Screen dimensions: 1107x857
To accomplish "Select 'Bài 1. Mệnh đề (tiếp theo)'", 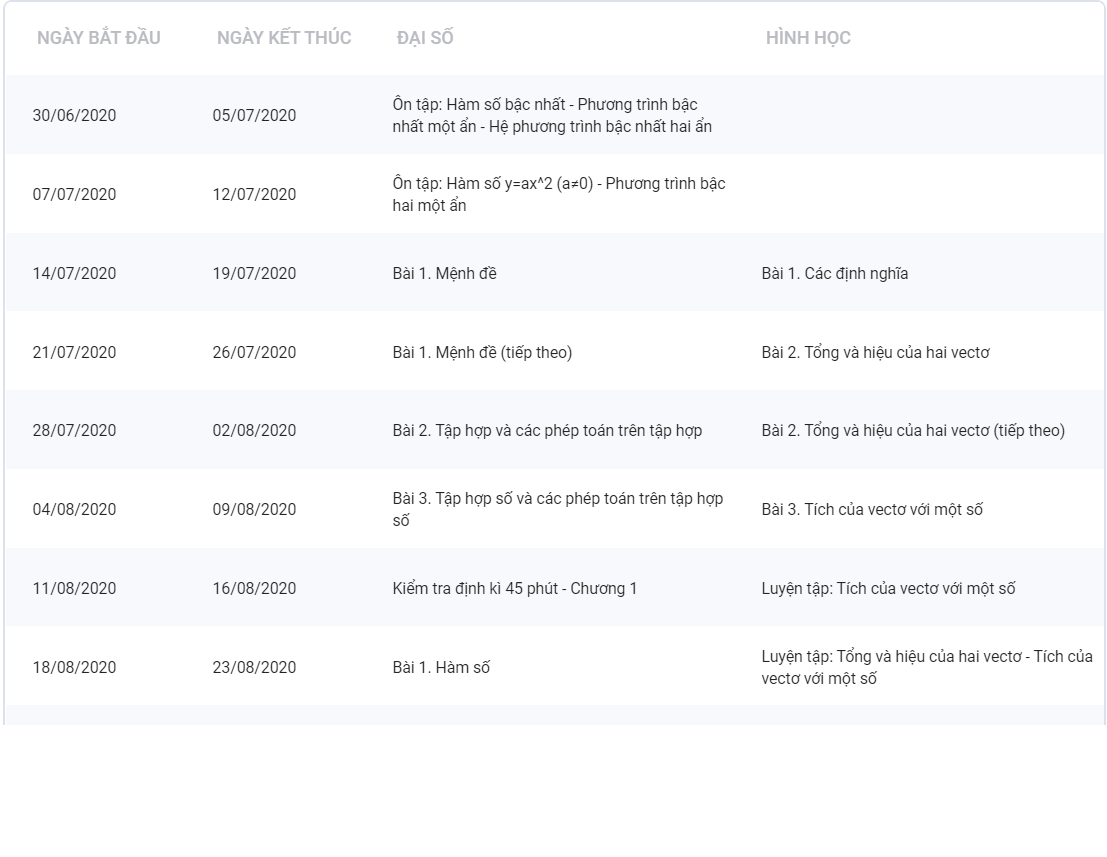I will 482,352.
